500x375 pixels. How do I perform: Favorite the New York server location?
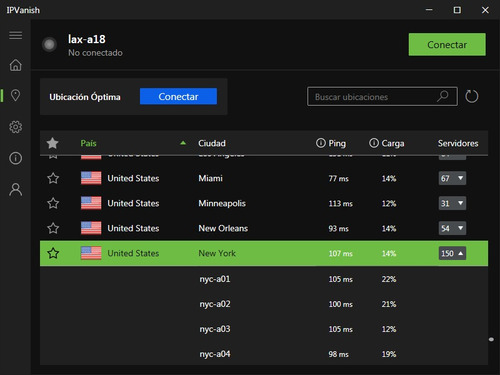pos(53,253)
